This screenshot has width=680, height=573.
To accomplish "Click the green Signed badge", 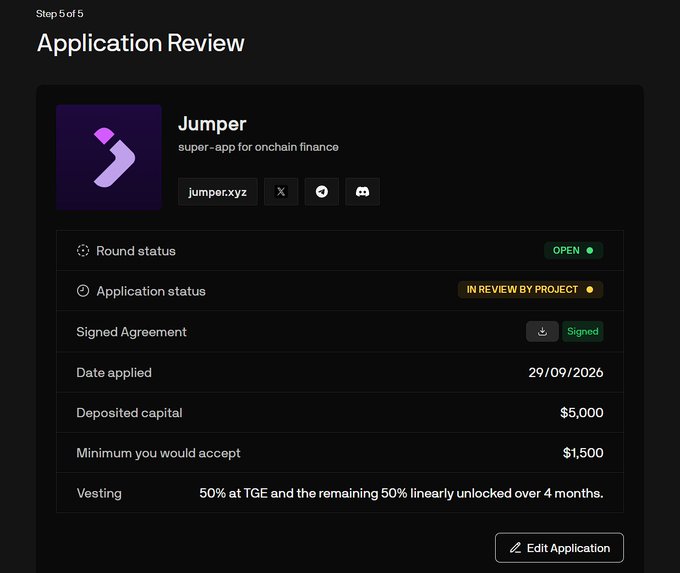I will [x=582, y=331].
